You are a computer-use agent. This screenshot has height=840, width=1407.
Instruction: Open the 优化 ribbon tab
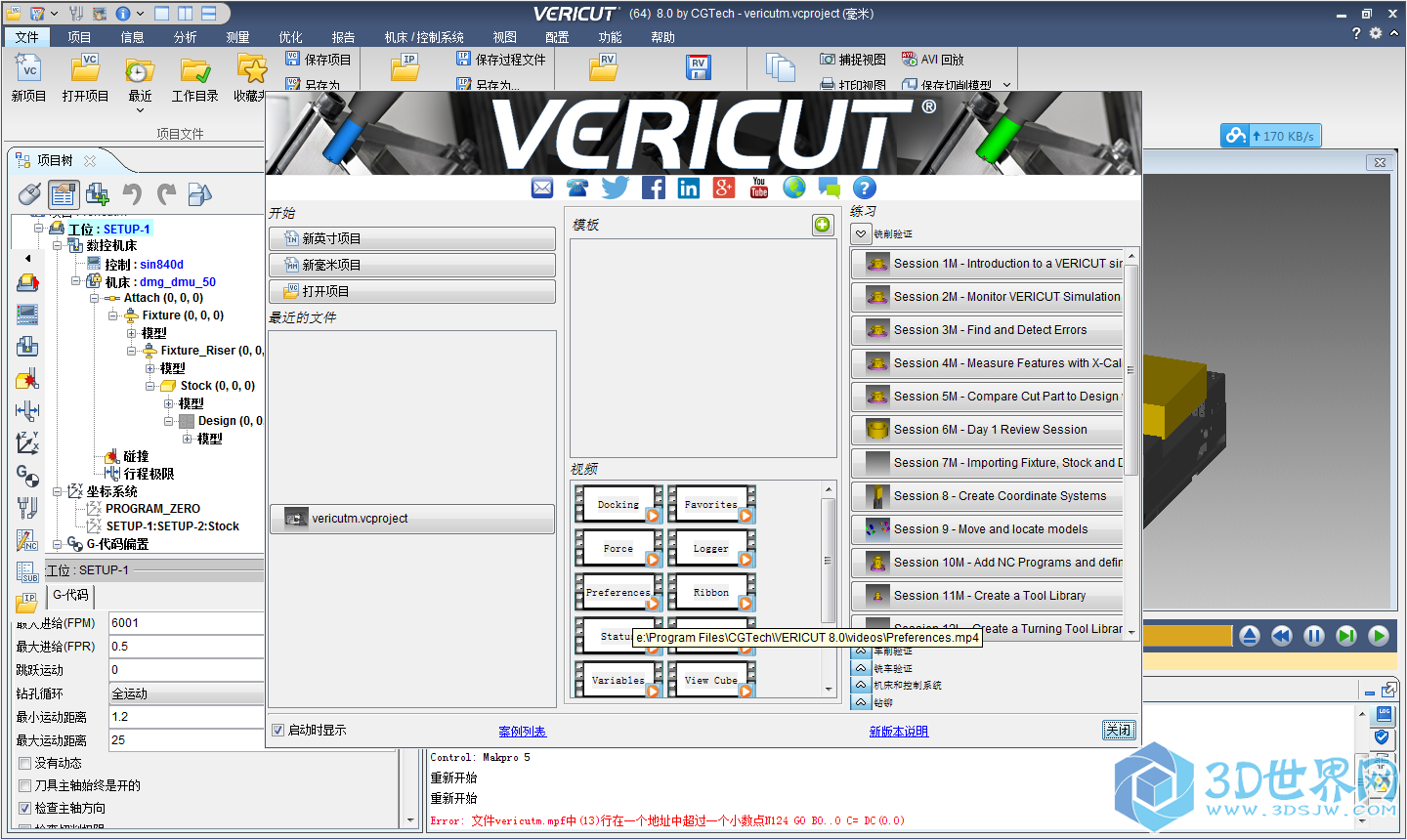[x=290, y=37]
